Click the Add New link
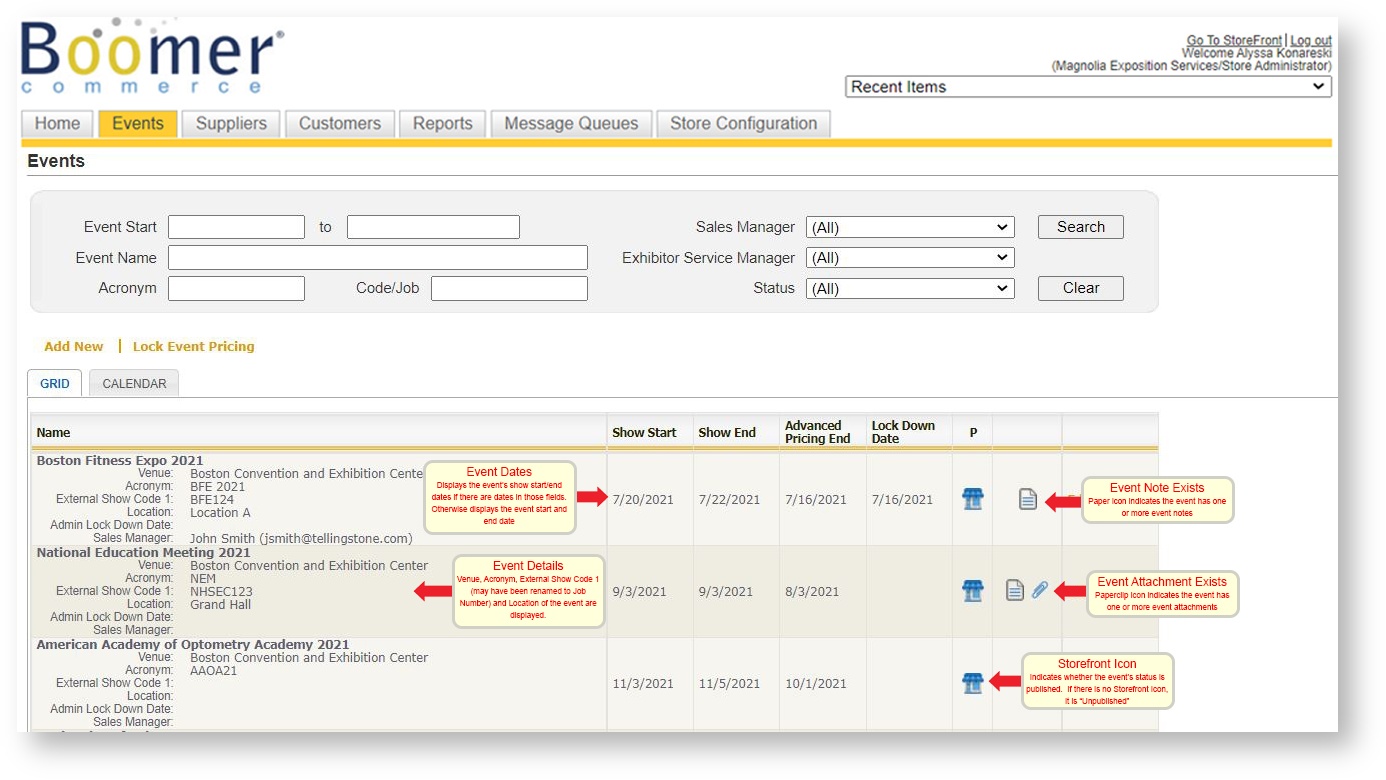This screenshot has height=780, width=1386. (x=73, y=346)
